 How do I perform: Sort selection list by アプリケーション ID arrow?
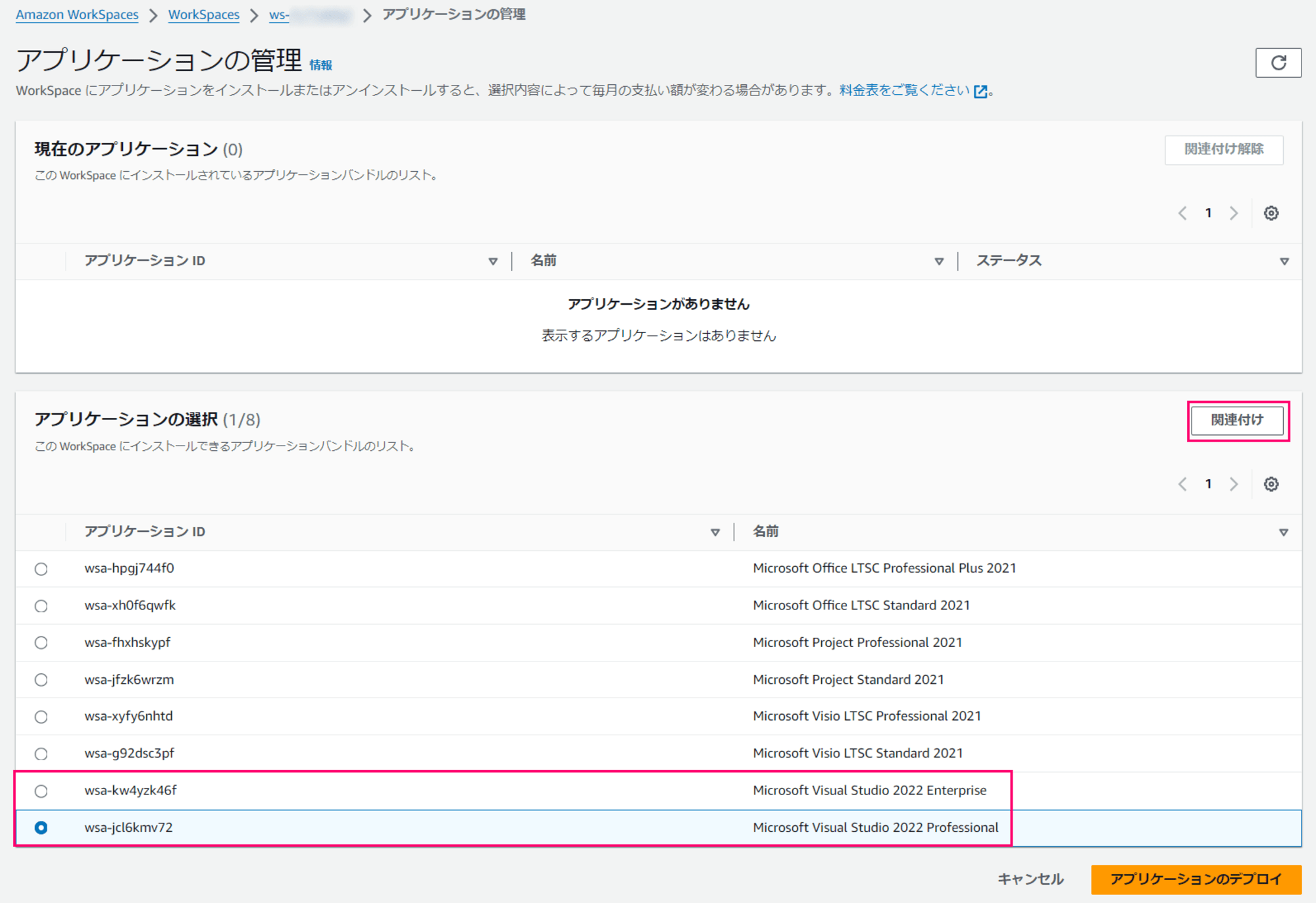point(715,532)
